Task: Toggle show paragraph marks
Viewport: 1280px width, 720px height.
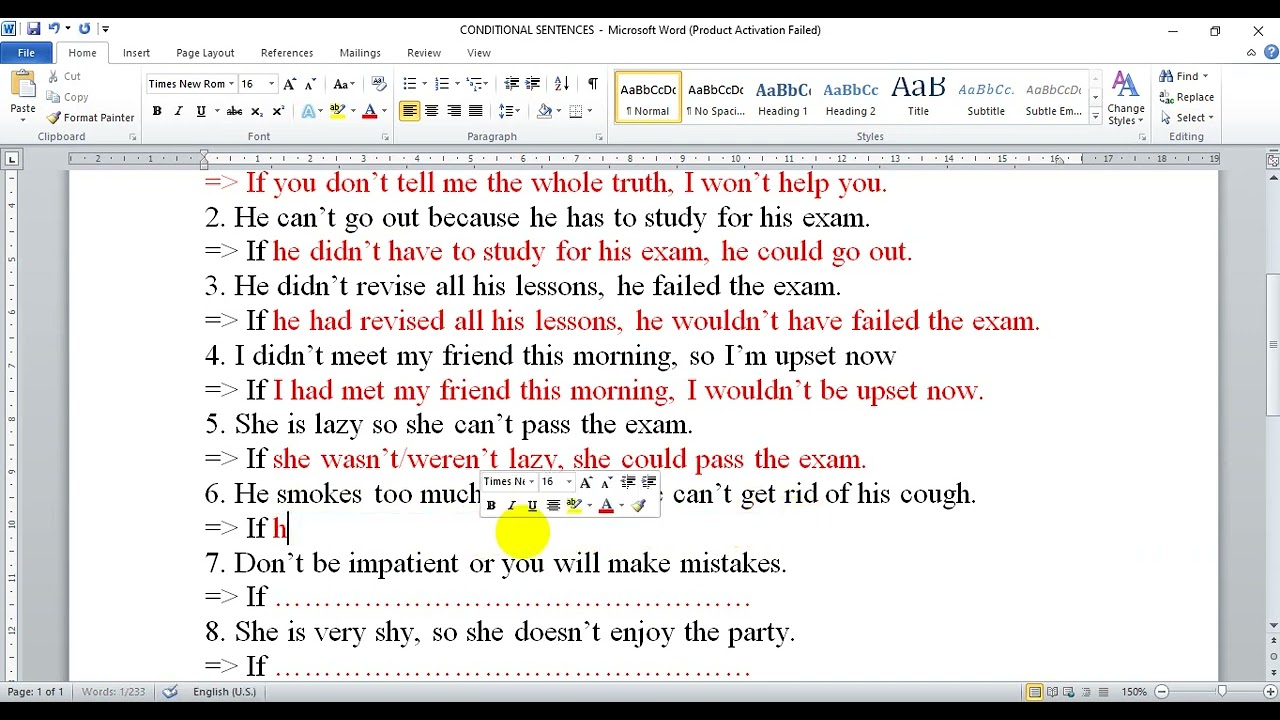Action: pyautogui.click(x=593, y=84)
